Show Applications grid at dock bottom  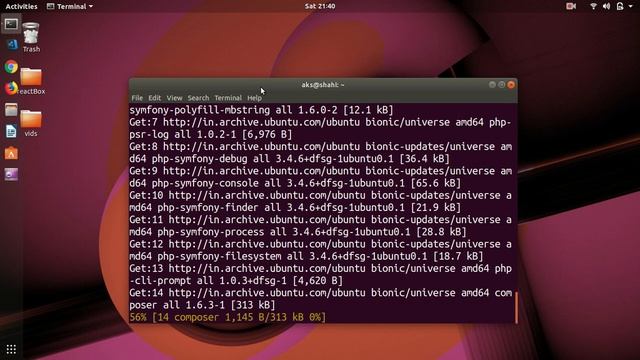(x=11, y=349)
